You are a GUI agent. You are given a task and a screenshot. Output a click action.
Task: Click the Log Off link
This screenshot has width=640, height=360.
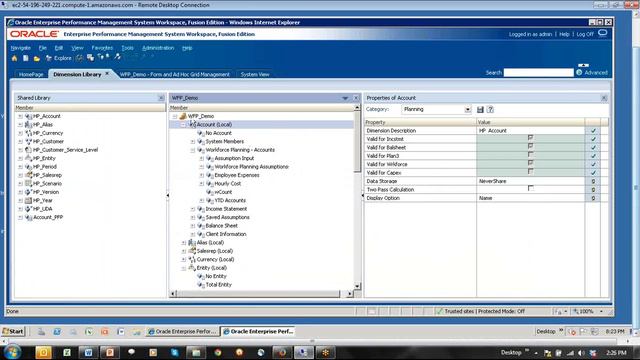tap(585, 34)
